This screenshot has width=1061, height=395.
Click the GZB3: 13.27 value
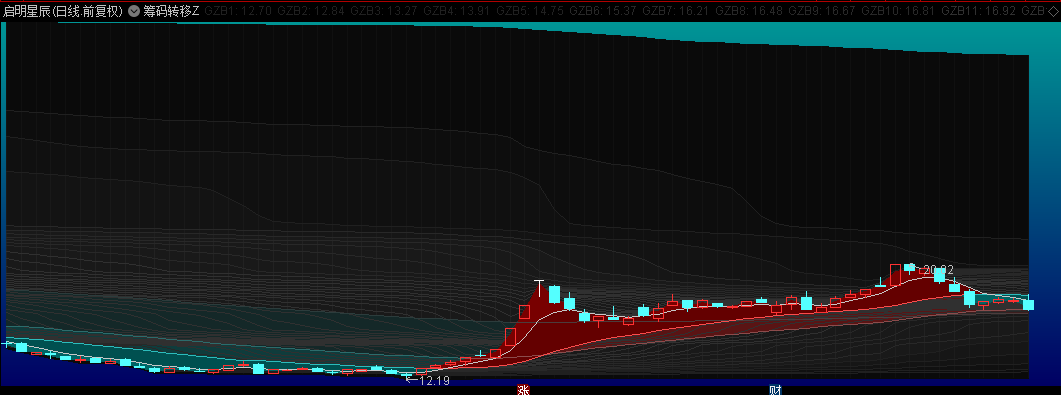point(385,11)
